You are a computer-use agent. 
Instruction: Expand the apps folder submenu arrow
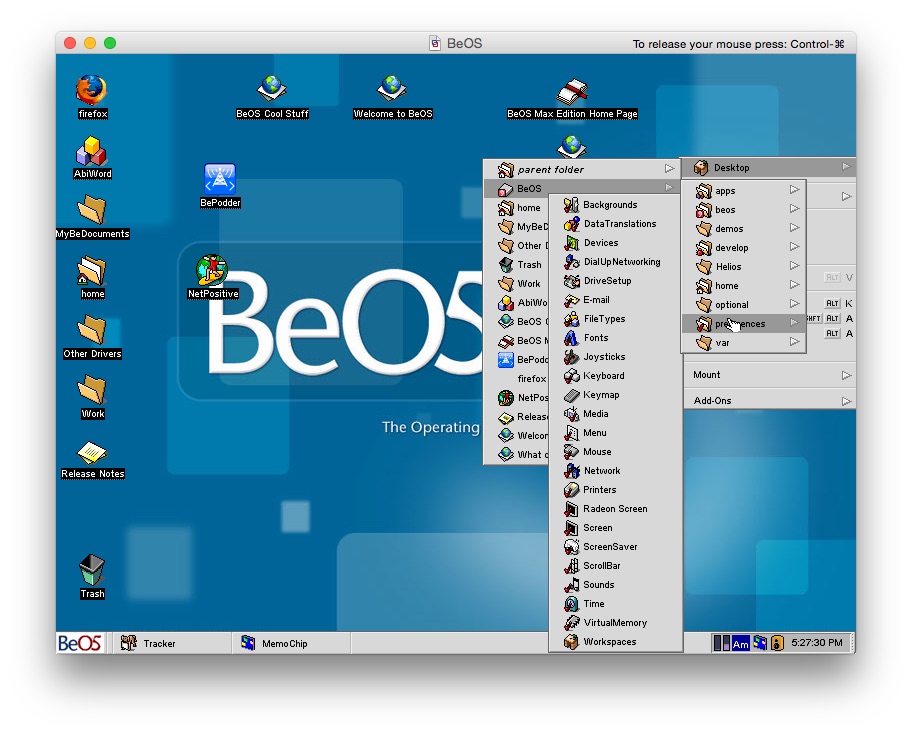(795, 190)
